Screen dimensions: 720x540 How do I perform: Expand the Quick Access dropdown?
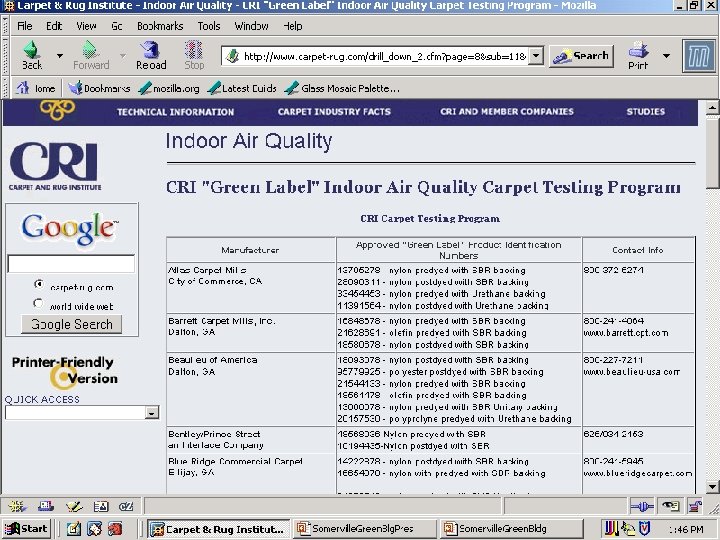tap(152, 412)
